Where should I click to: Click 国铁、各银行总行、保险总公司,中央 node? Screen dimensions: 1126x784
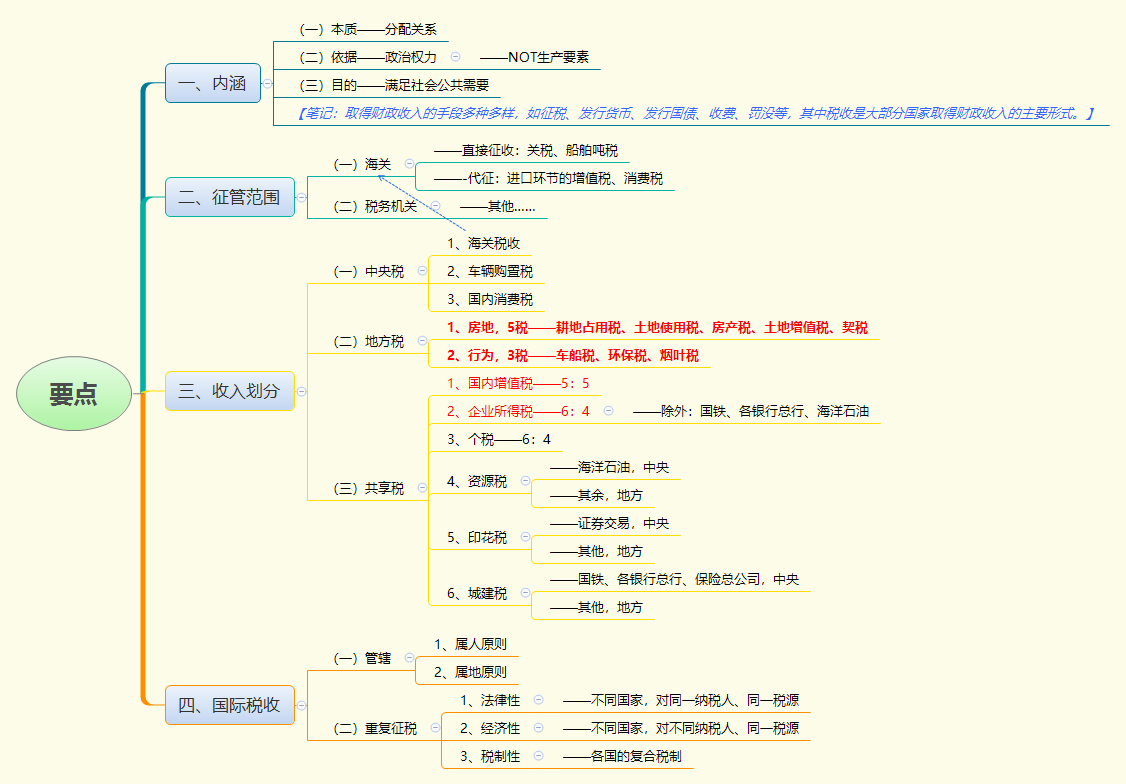tap(674, 579)
